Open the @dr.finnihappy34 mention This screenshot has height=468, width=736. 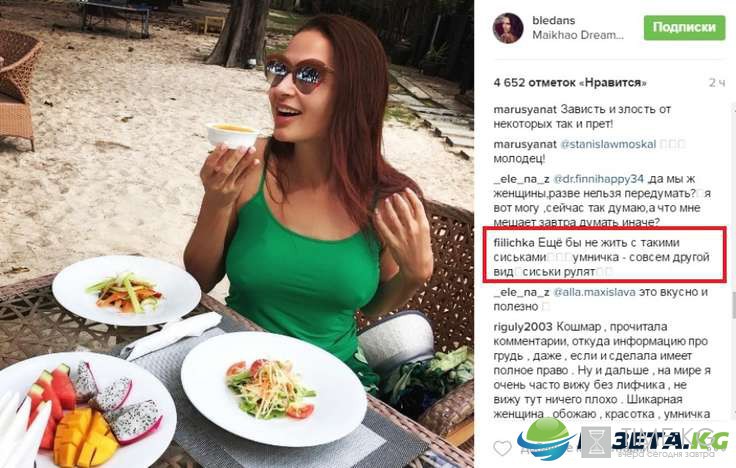(x=598, y=179)
